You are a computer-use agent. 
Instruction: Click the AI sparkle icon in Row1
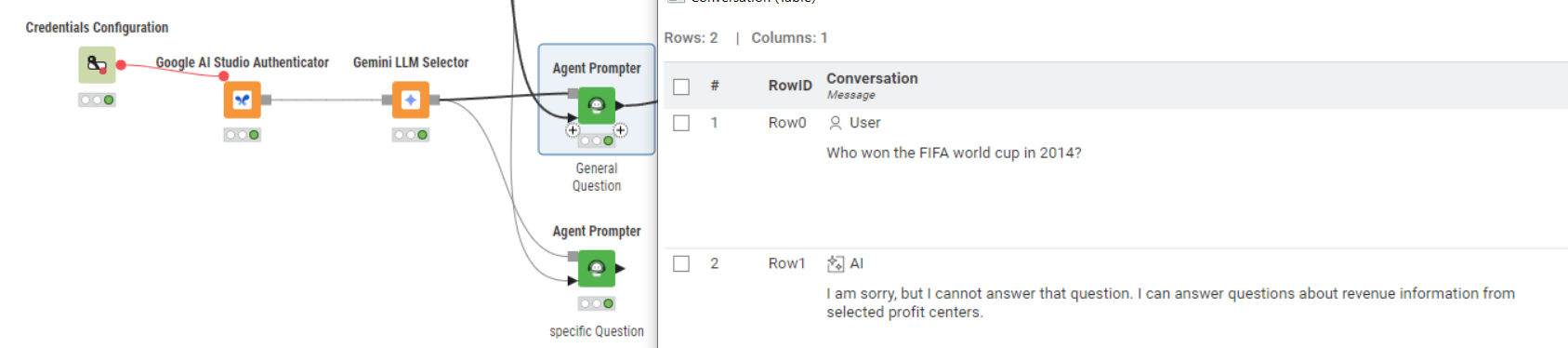click(836, 264)
